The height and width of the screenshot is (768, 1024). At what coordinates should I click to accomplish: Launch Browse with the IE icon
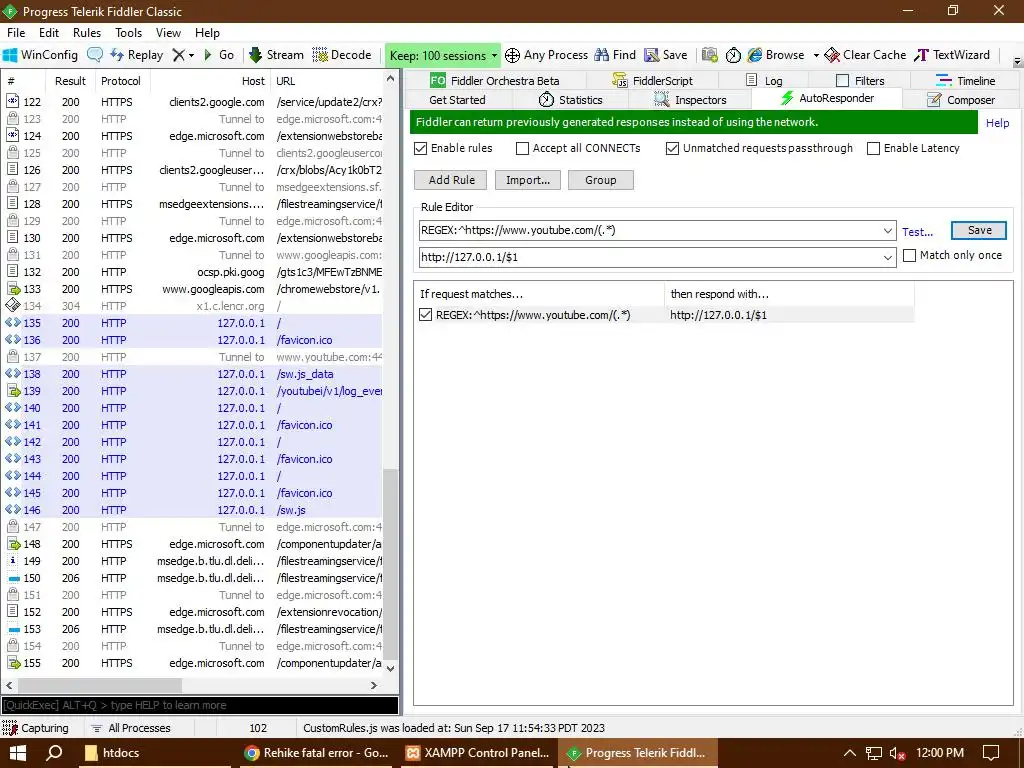coord(776,55)
